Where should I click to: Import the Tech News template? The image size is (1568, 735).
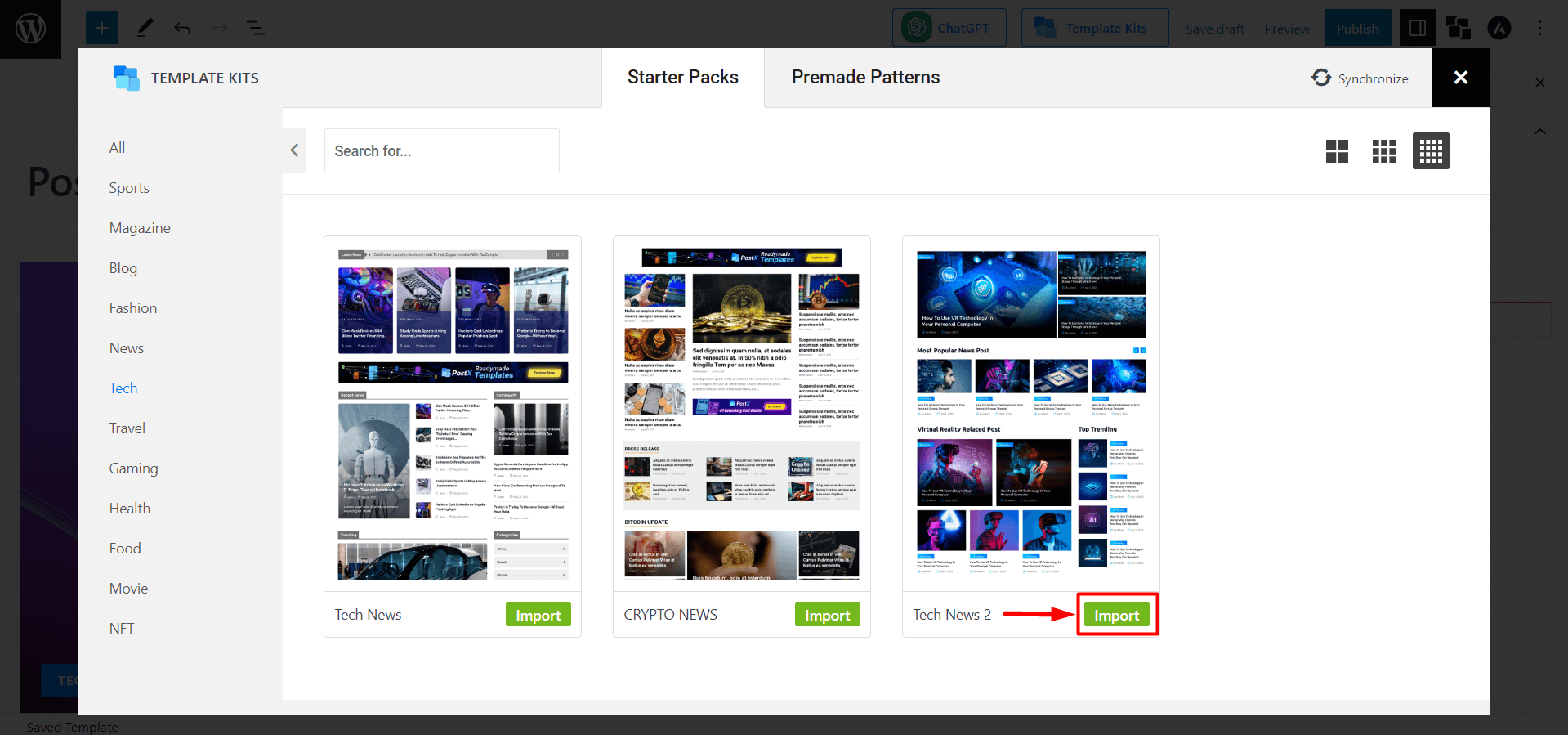[538, 615]
